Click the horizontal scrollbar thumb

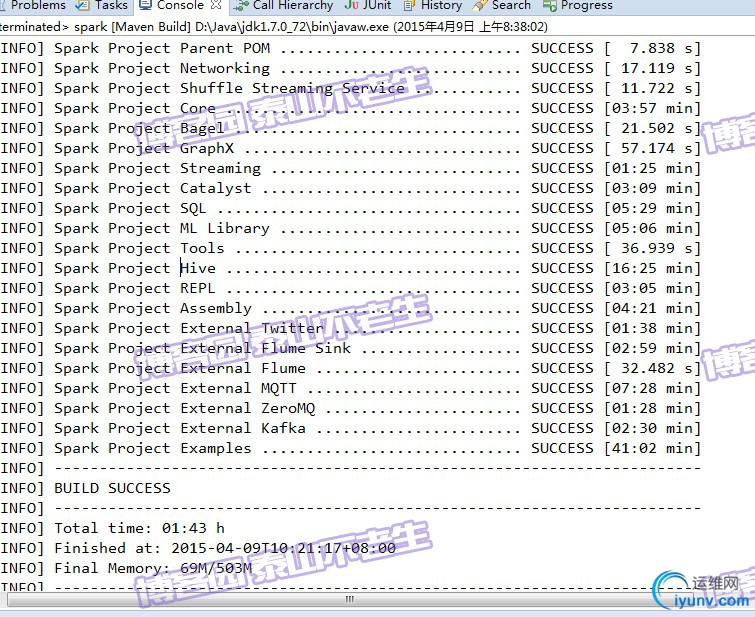tap(350, 600)
